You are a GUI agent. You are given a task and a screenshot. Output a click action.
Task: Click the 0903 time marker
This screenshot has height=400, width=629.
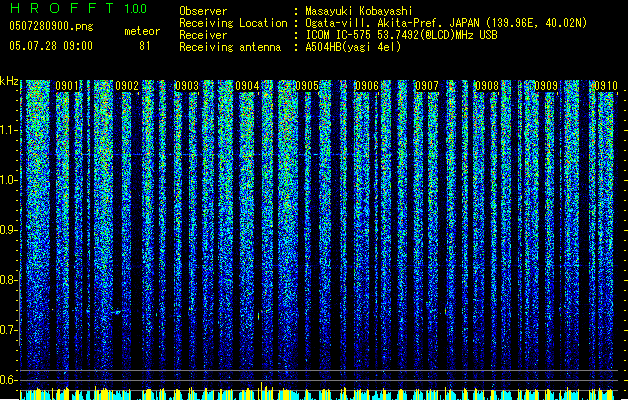[x=187, y=86]
